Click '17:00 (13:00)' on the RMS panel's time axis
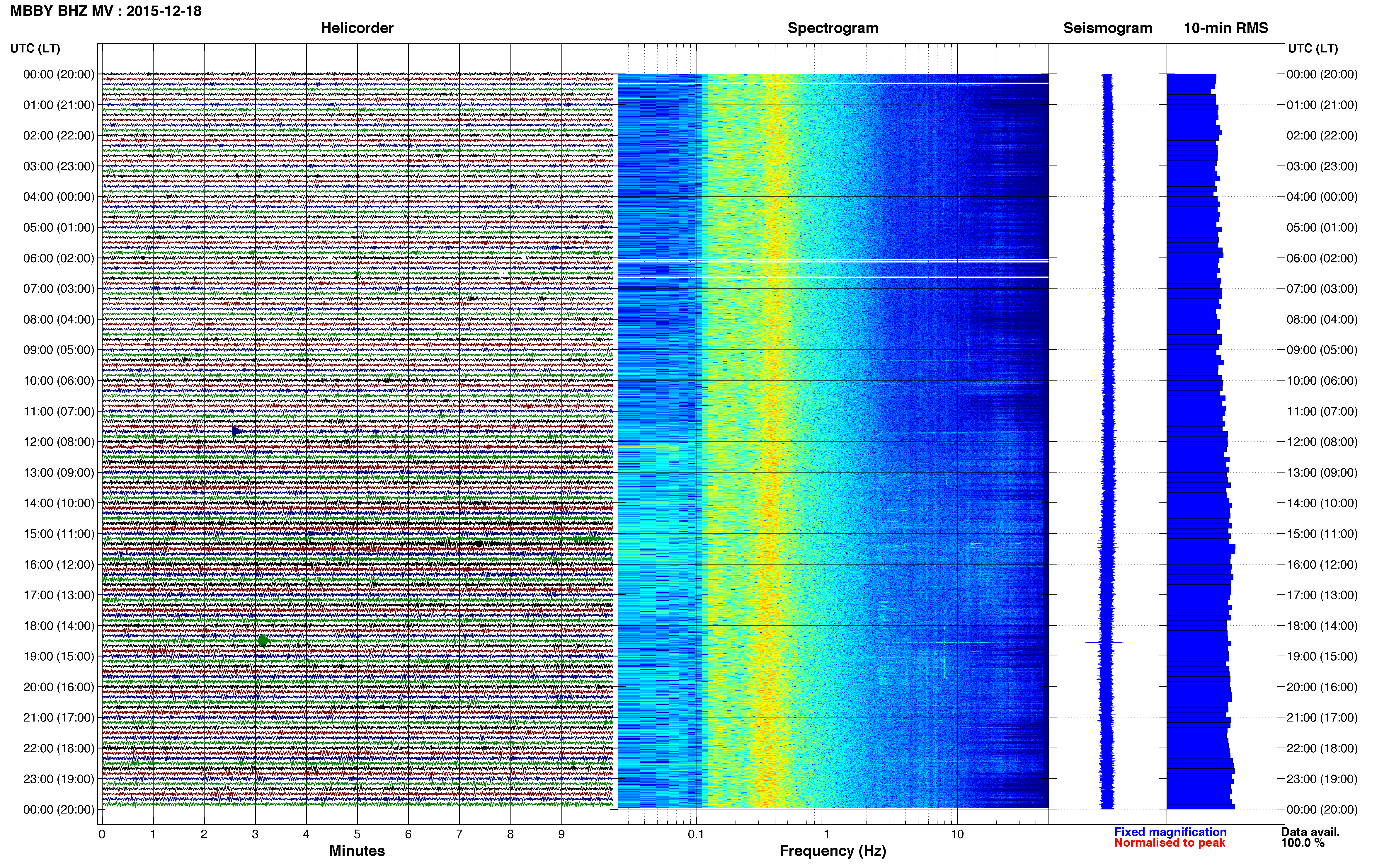 (1322, 595)
